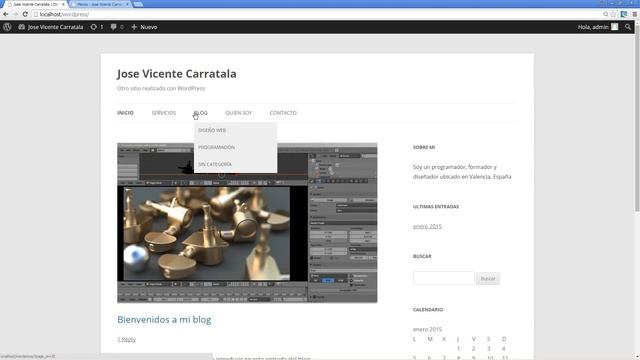Open the updates counter in admin bar
This screenshot has height=360, width=640.
click(97, 27)
